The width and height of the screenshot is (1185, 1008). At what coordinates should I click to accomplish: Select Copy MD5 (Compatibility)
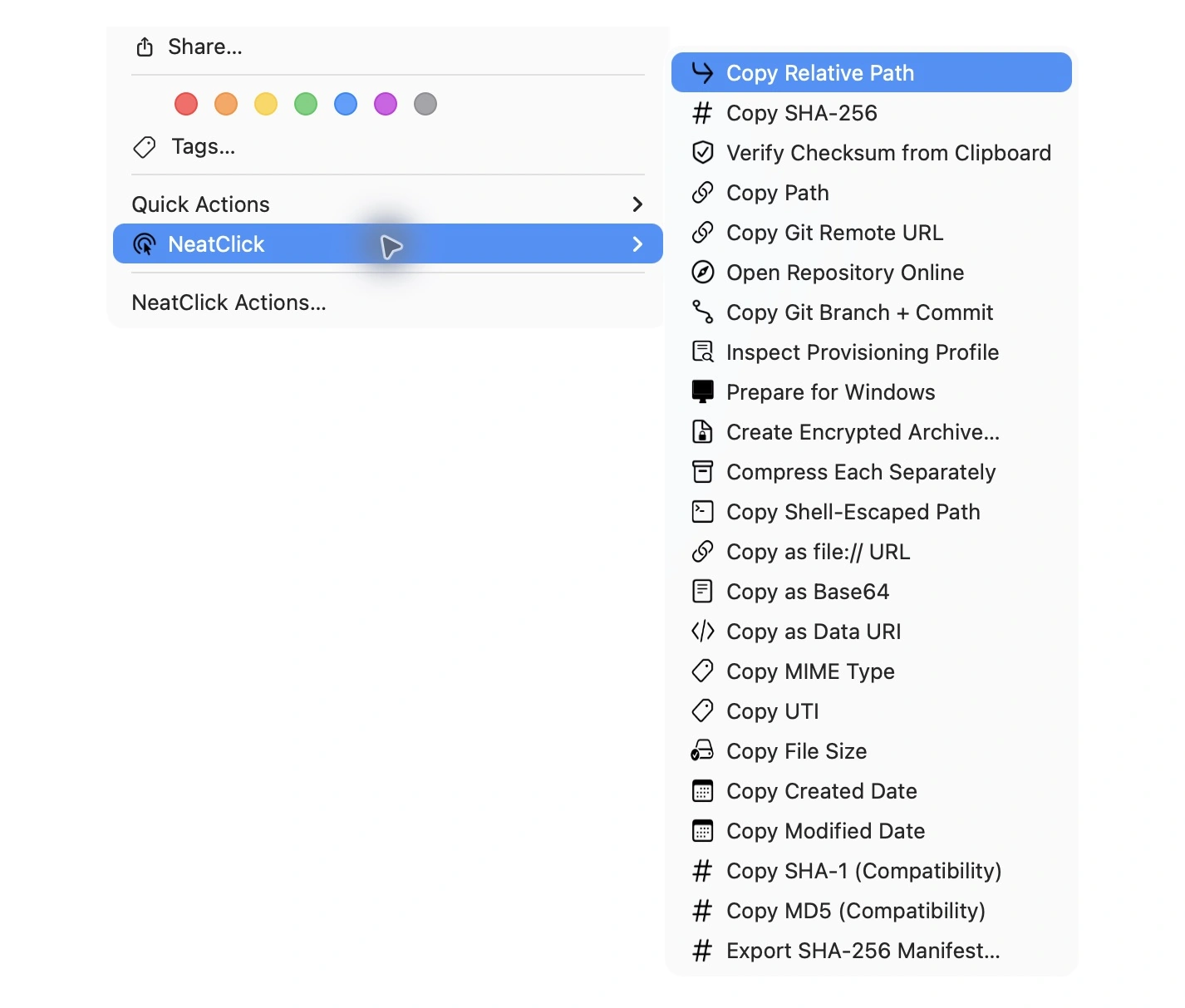click(x=872, y=911)
